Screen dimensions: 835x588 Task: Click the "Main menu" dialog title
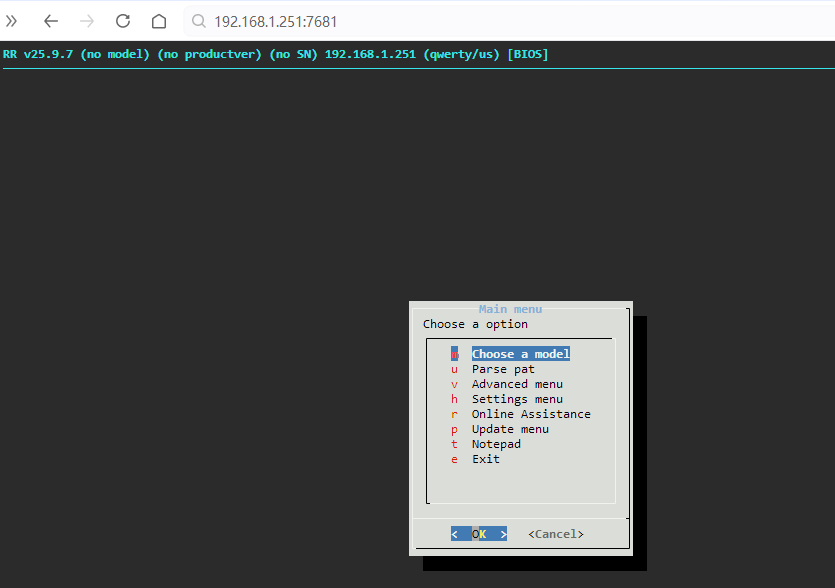510,309
